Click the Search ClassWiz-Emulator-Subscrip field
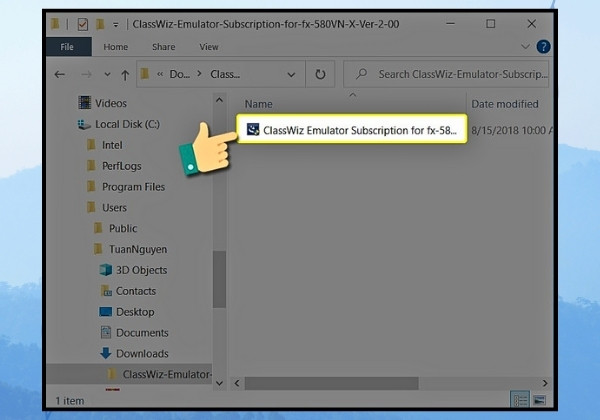The width and height of the screenshot is (600, 420). [x=446, y=74]
